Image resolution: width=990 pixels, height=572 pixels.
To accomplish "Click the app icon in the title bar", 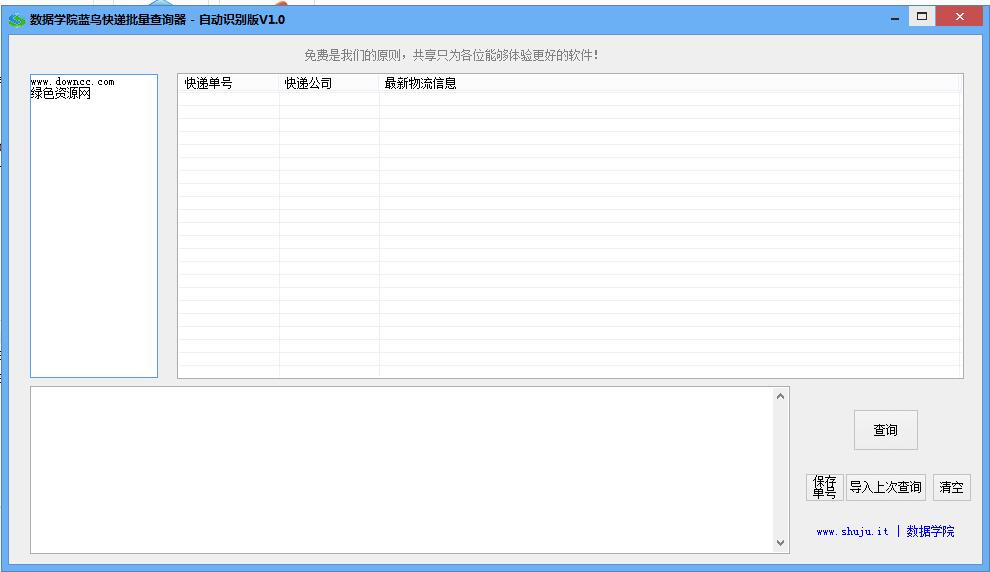I will [17, 20].
